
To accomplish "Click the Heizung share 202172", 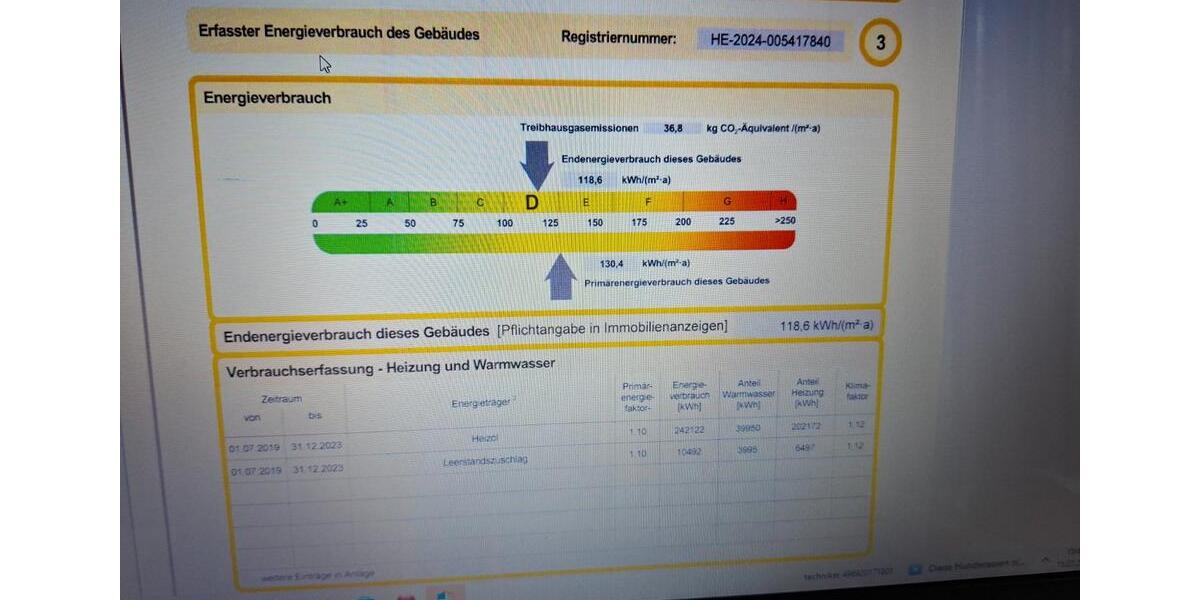I will 806,426.
